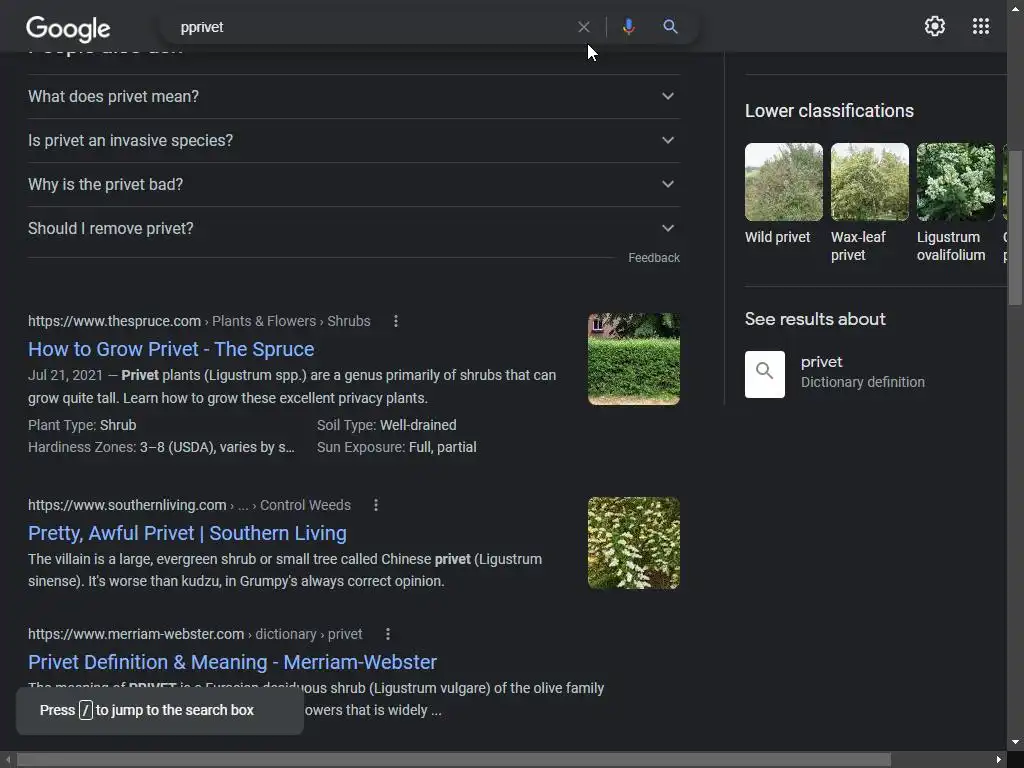Click the privet dictionary search icon
The width and height of the screenshot is (1024, 768).
click(x=765, y=374)
